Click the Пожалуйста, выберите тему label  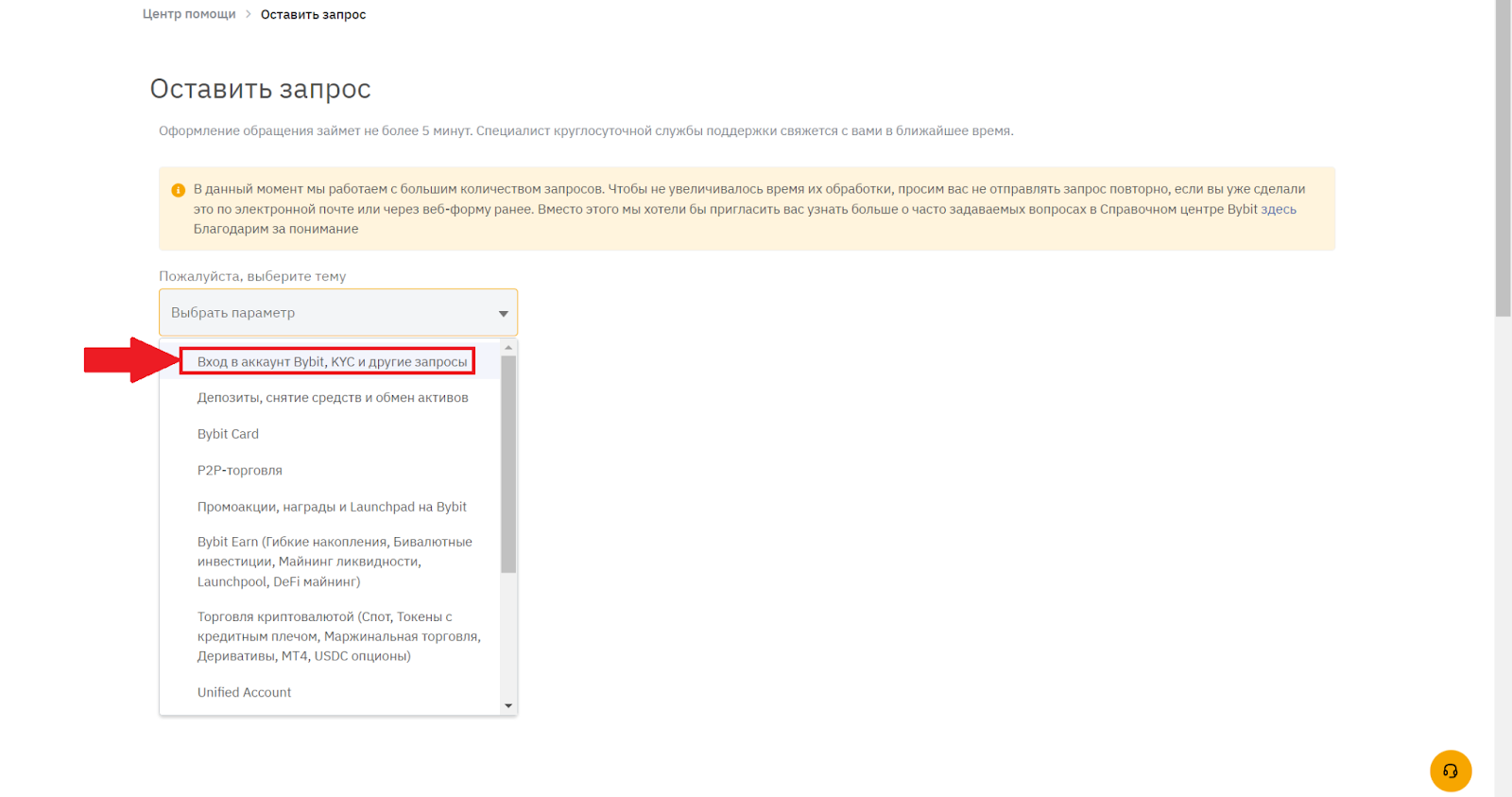tap(252, 276)
